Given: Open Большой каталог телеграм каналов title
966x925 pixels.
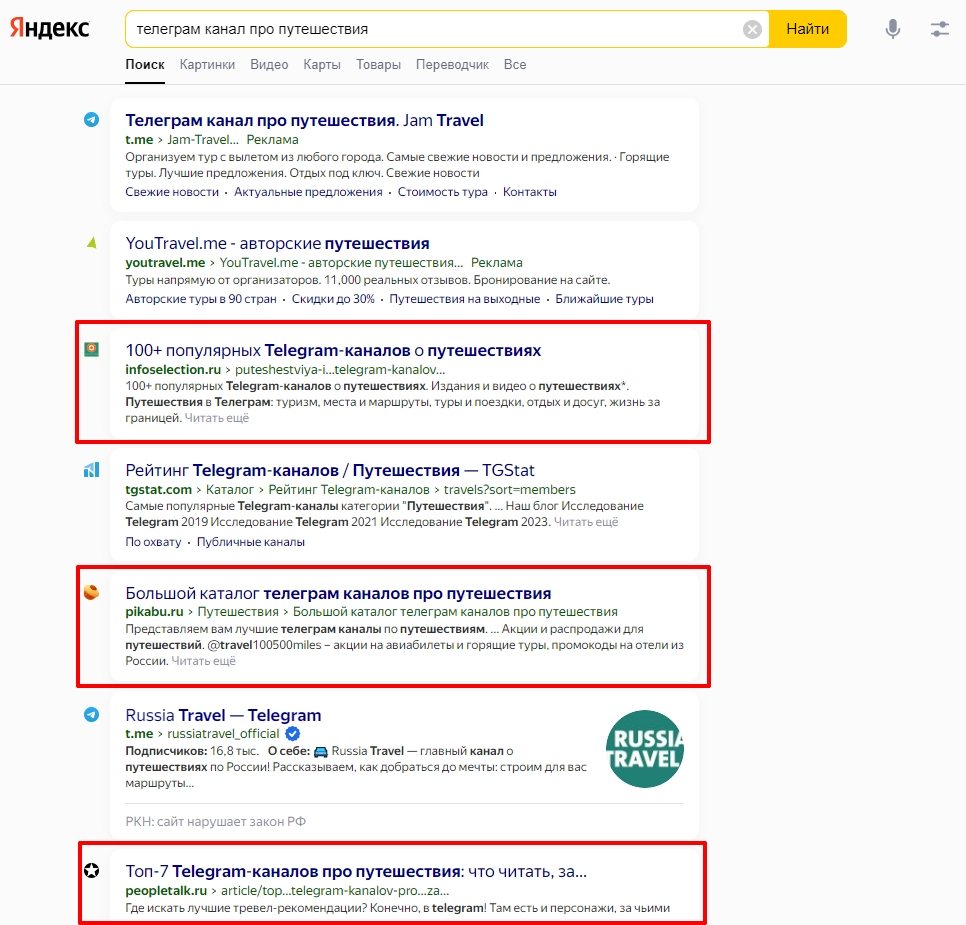Looking at the screenshot, I should 338,593.
